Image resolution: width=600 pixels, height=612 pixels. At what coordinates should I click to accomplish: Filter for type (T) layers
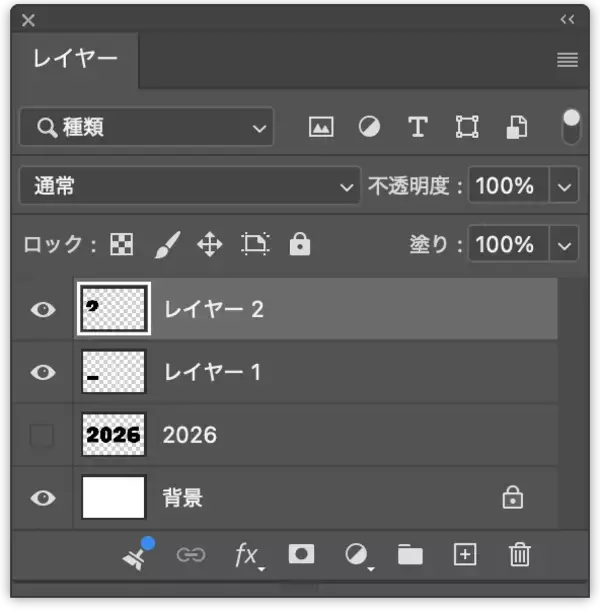tap(417, 127)
